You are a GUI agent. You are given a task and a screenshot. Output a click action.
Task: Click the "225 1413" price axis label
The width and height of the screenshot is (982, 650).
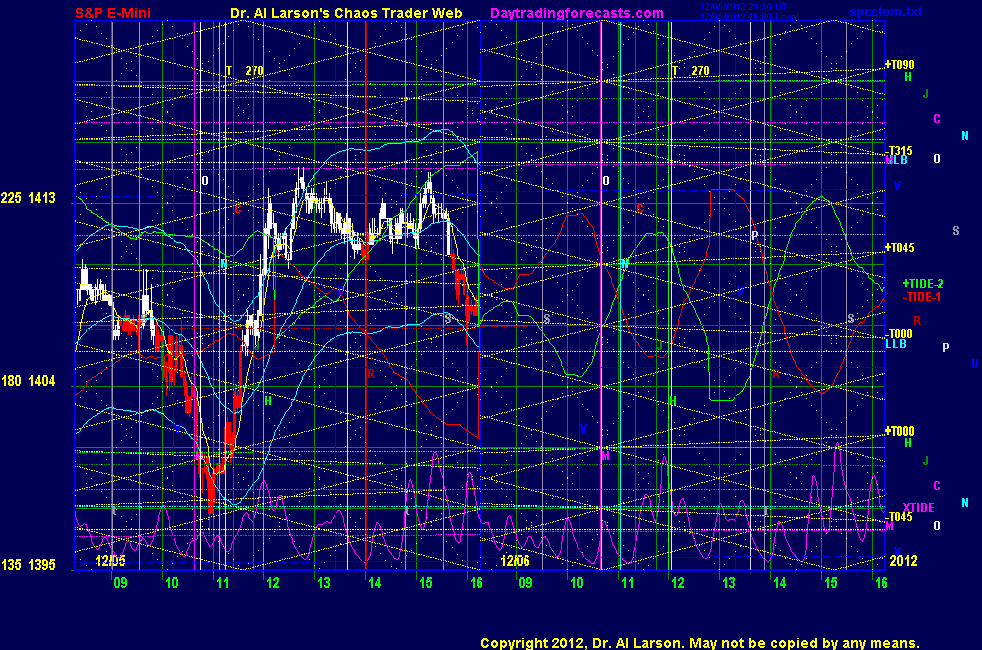[x=28, y=199]
